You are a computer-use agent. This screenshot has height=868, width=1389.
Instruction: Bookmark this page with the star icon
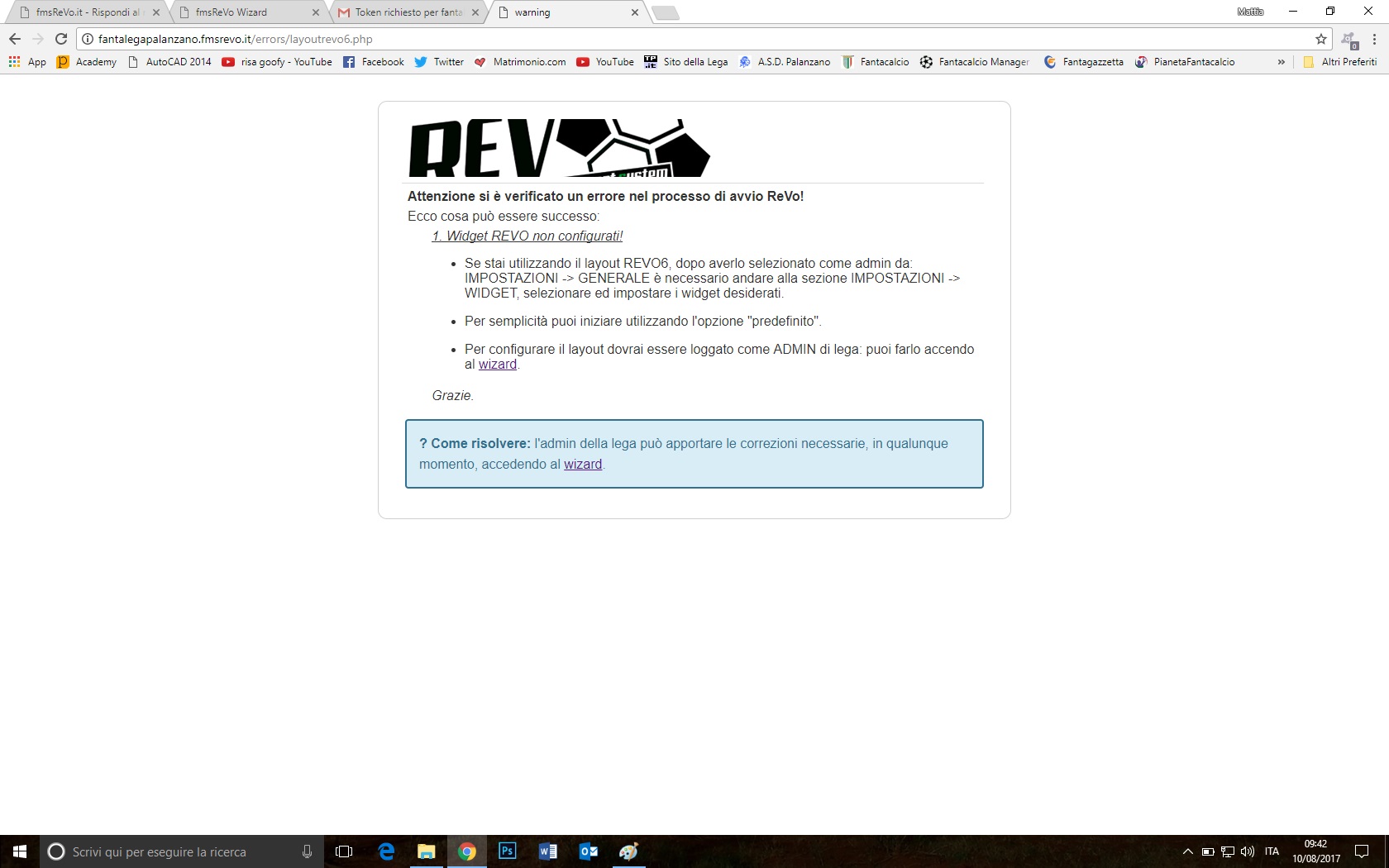point(1321,39)
